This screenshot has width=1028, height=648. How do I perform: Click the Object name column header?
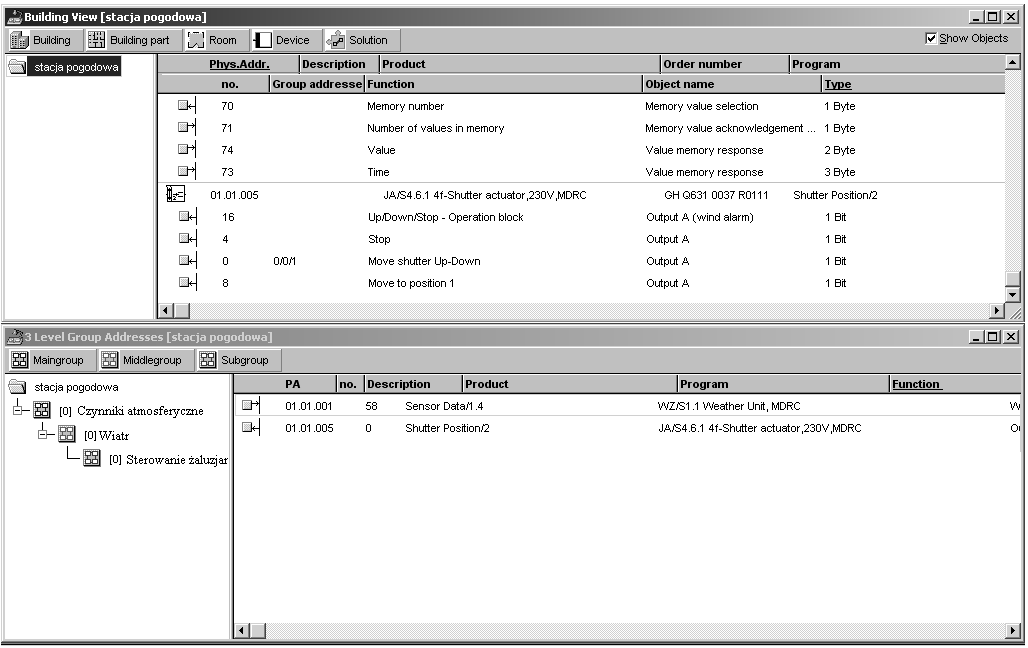coord(732,84)
